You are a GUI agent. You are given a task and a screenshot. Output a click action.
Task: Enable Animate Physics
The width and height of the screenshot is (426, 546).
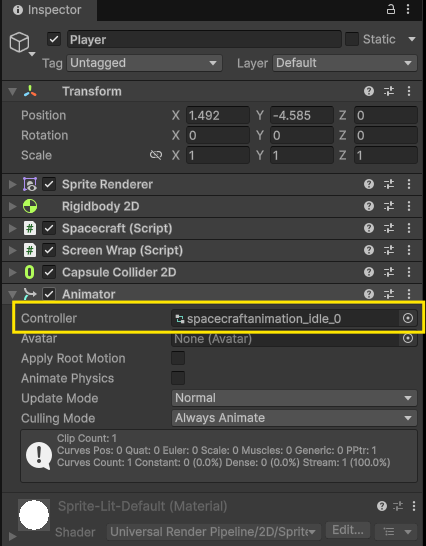click(x=178, y=378)
